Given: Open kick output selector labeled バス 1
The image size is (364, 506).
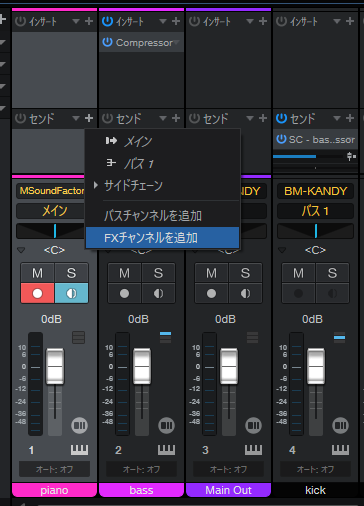Looking at the screenshot, I should click(x=315, y=211).
